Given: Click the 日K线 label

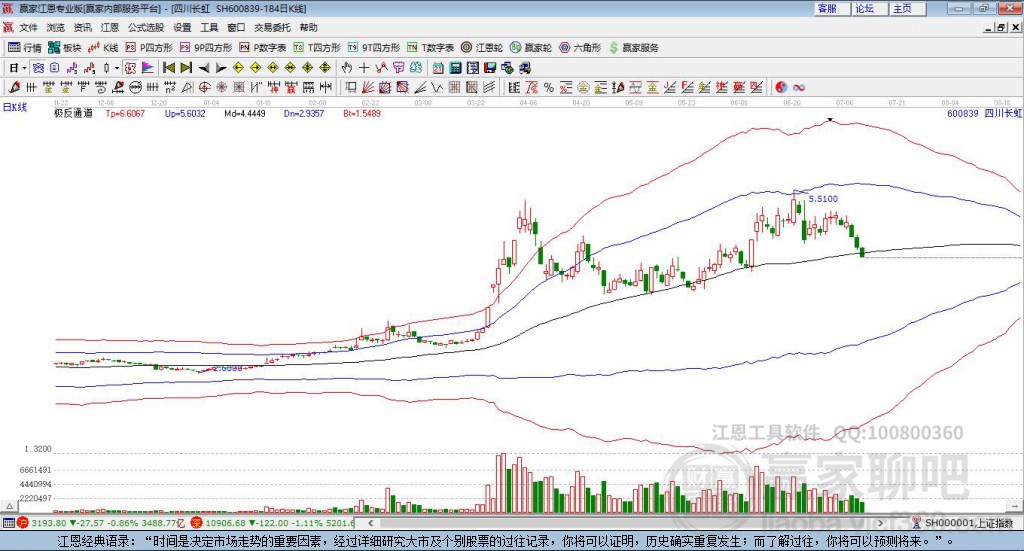Looking at the screenshot, I should [15, 108].
